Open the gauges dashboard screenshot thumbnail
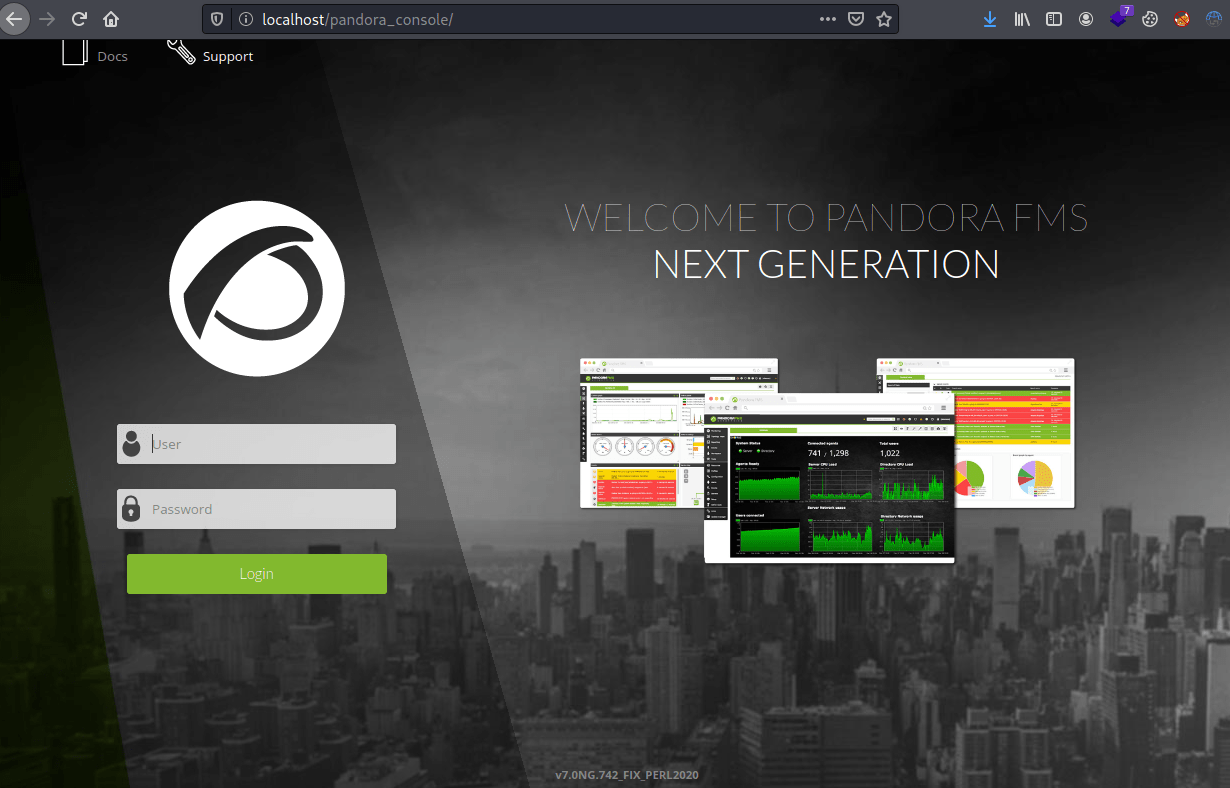The image size is (1230, 788). [x=642, y=432]
